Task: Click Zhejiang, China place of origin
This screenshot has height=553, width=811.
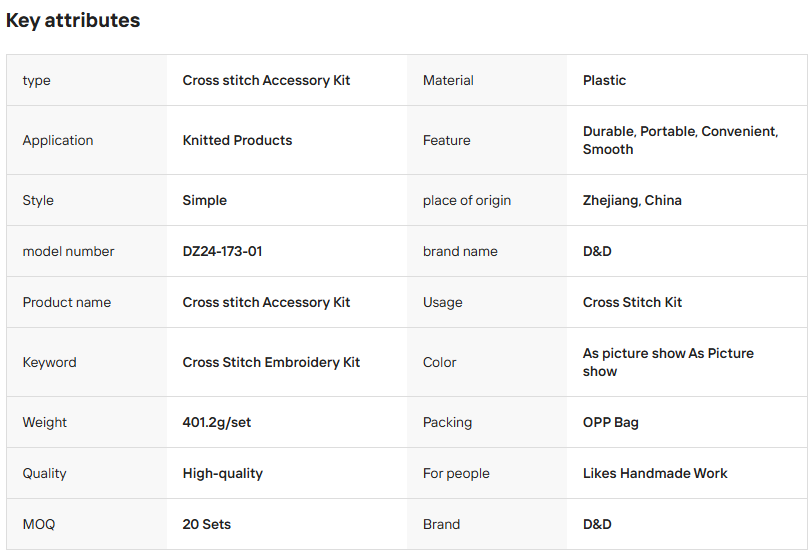Action: coord(632,200)
